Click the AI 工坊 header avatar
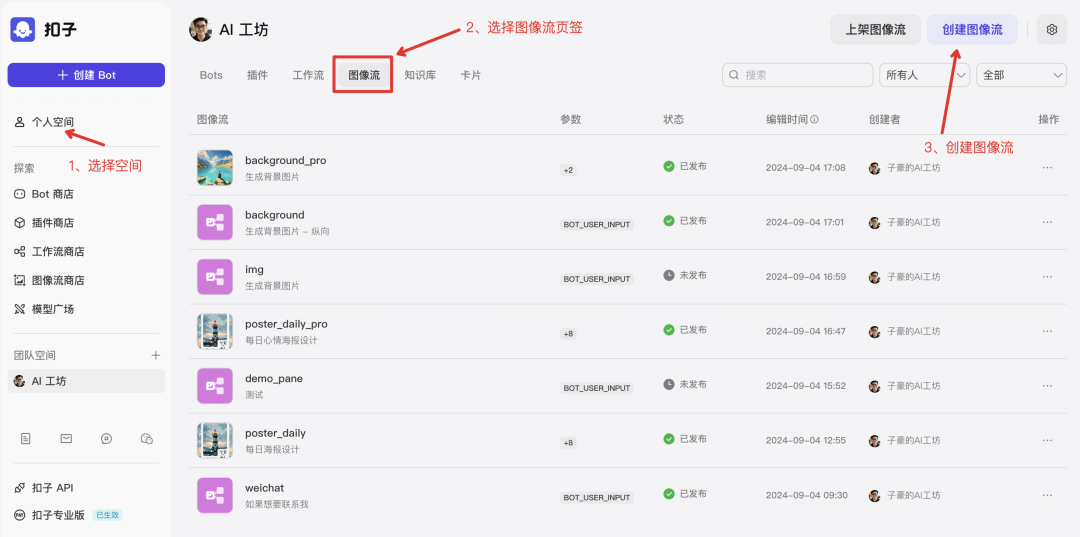The width and height of the screenshot is (1080, 537). point(200,30)
